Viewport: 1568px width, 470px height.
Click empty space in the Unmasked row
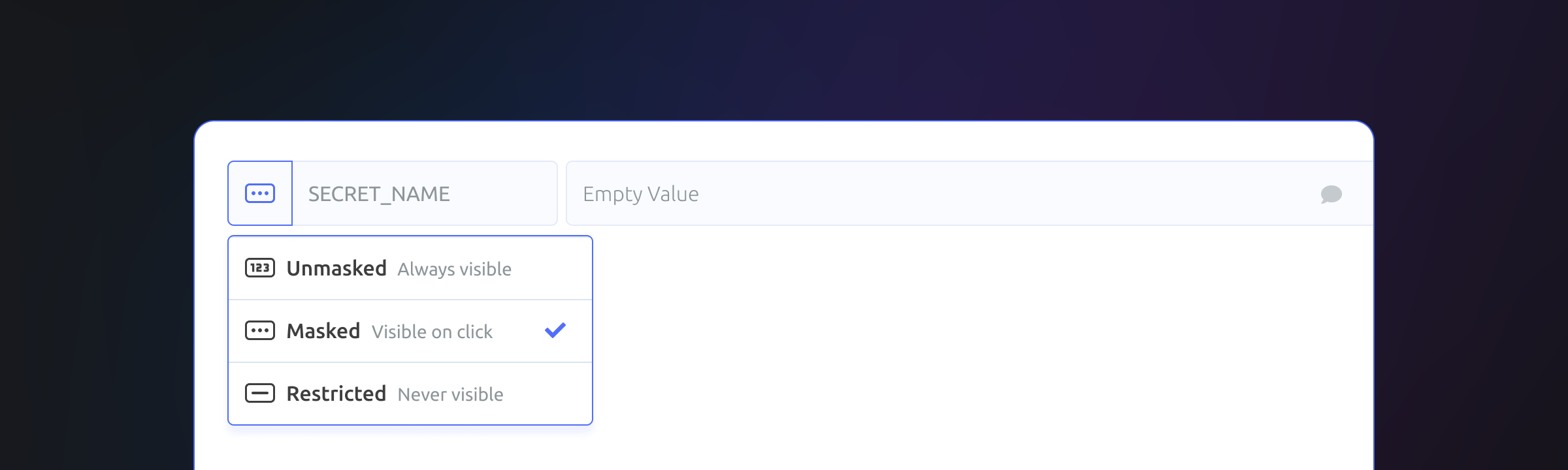551,268
